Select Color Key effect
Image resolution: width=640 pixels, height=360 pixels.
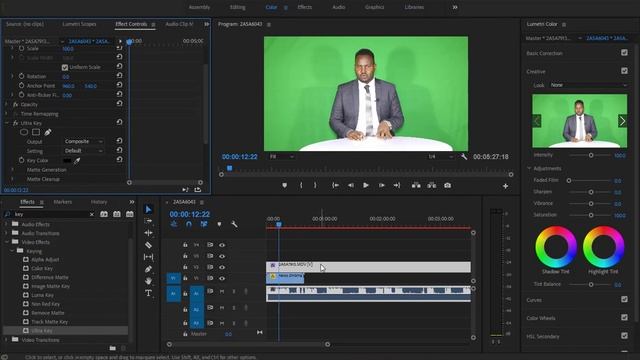coord(42,269)
